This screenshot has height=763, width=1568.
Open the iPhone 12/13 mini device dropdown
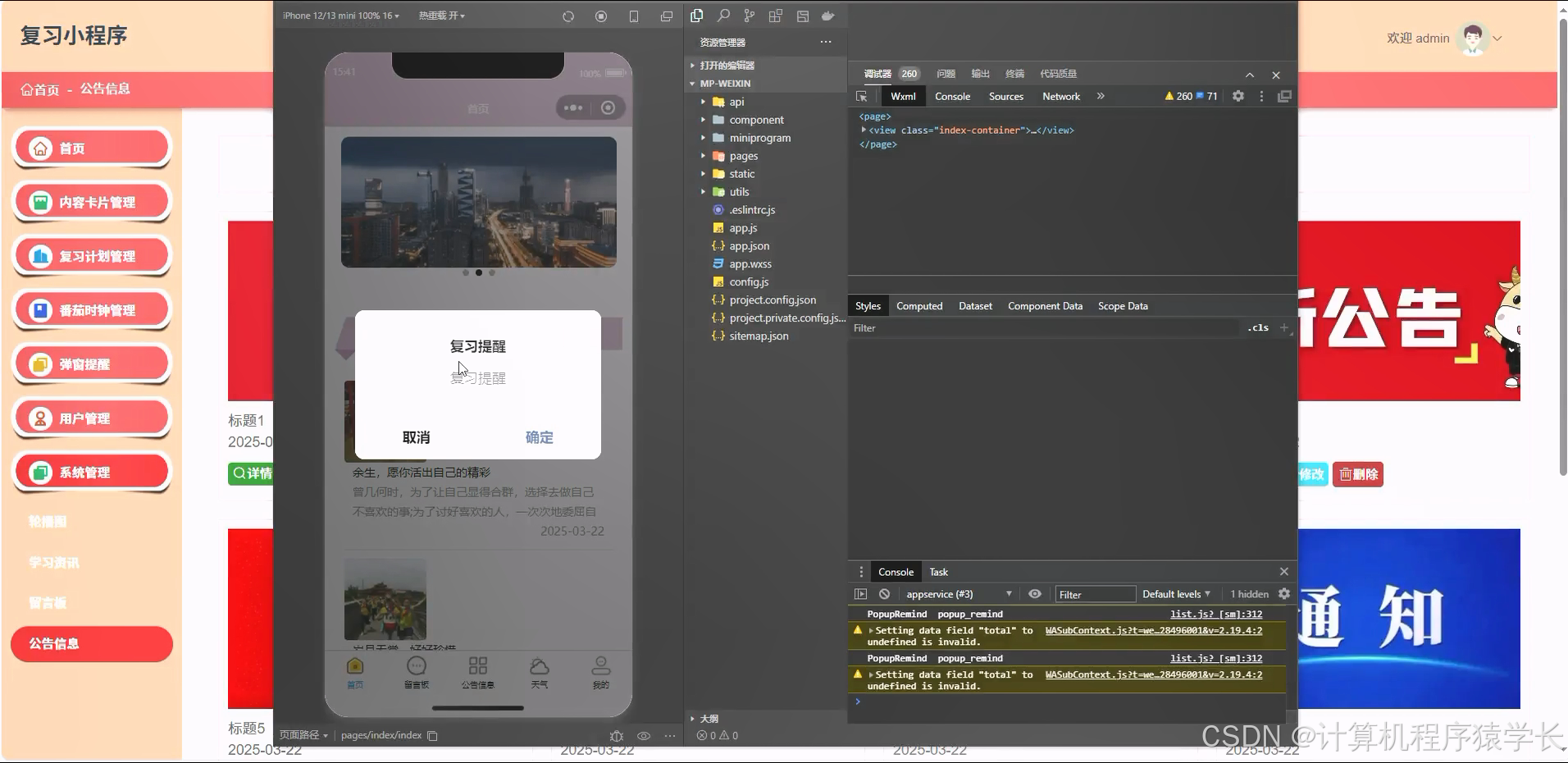coord(340,16)
